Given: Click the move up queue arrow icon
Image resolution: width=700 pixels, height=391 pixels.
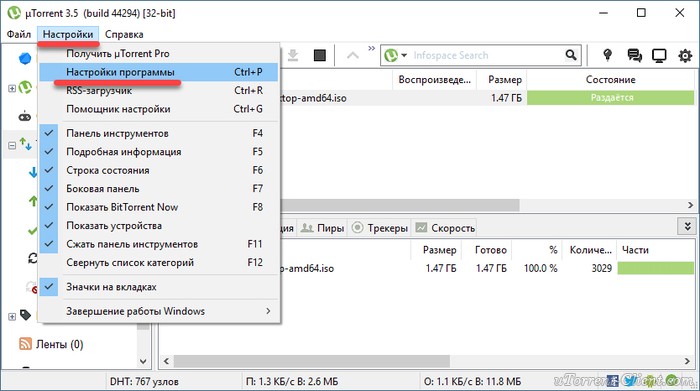Looking at the screenshot, I should (x=353, y=55).
